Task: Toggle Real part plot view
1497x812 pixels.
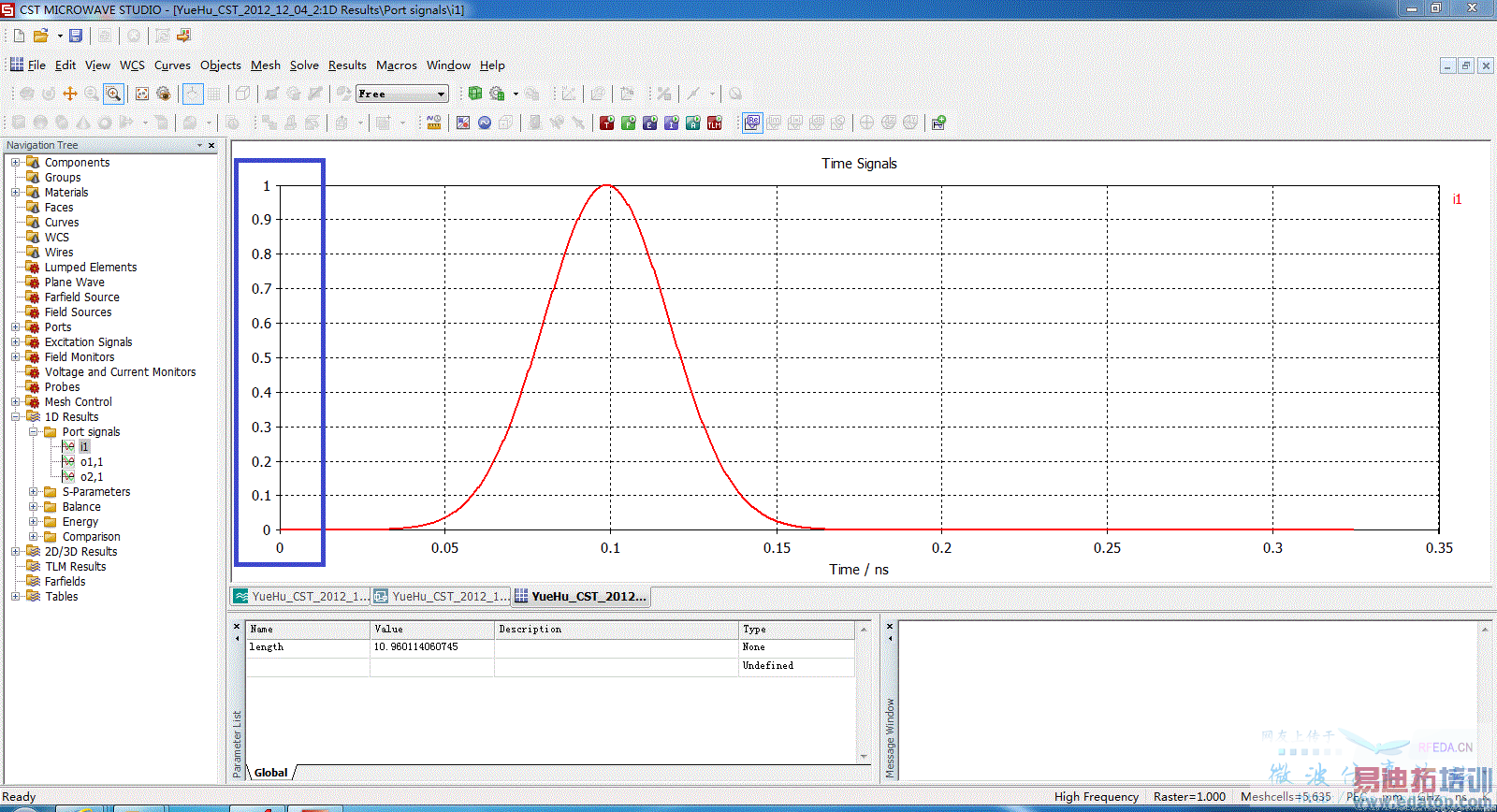Action: (x=752, y=123)
